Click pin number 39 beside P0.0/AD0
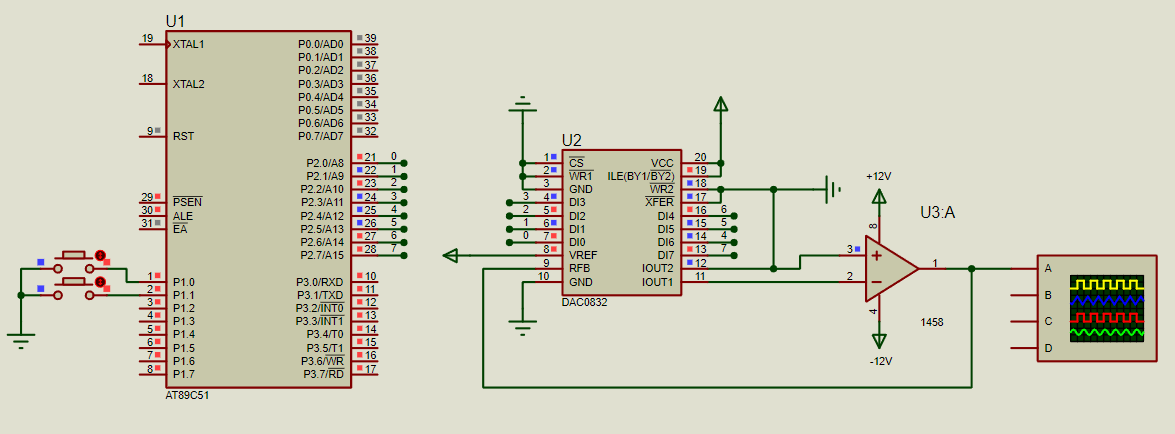This screenshot has width=1175, height=434. pyautogui.click(x=370, y=38)
